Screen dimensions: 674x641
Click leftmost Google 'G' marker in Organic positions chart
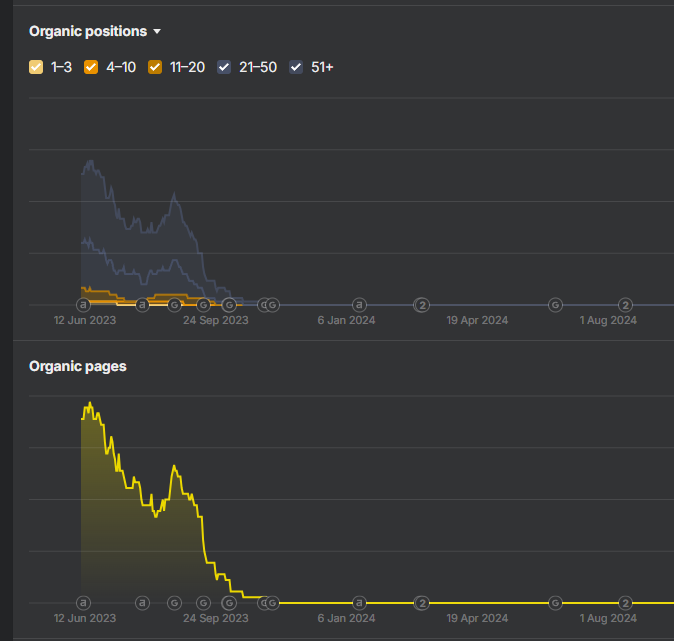click(x=174, y=304)
